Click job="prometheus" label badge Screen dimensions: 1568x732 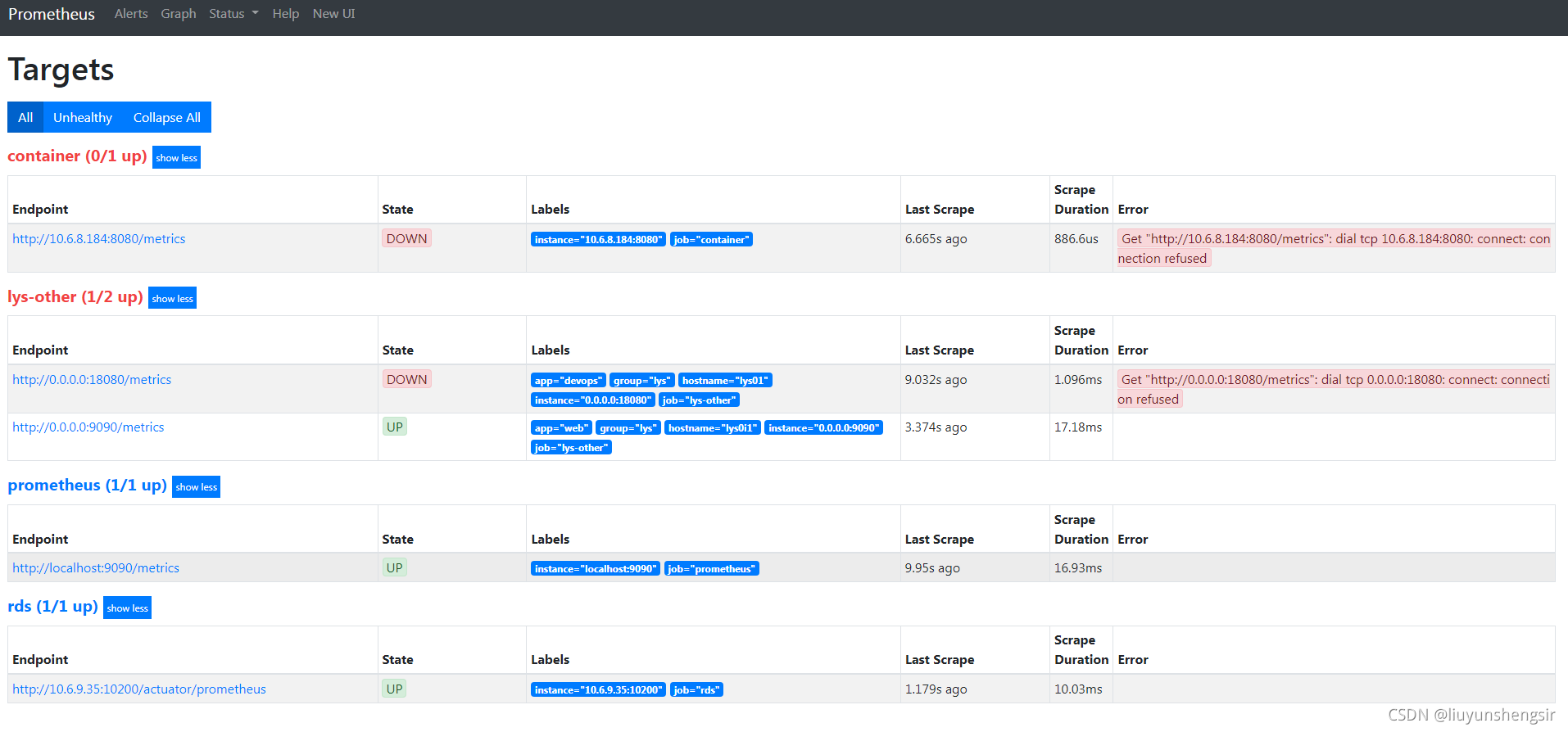point(711,569)
